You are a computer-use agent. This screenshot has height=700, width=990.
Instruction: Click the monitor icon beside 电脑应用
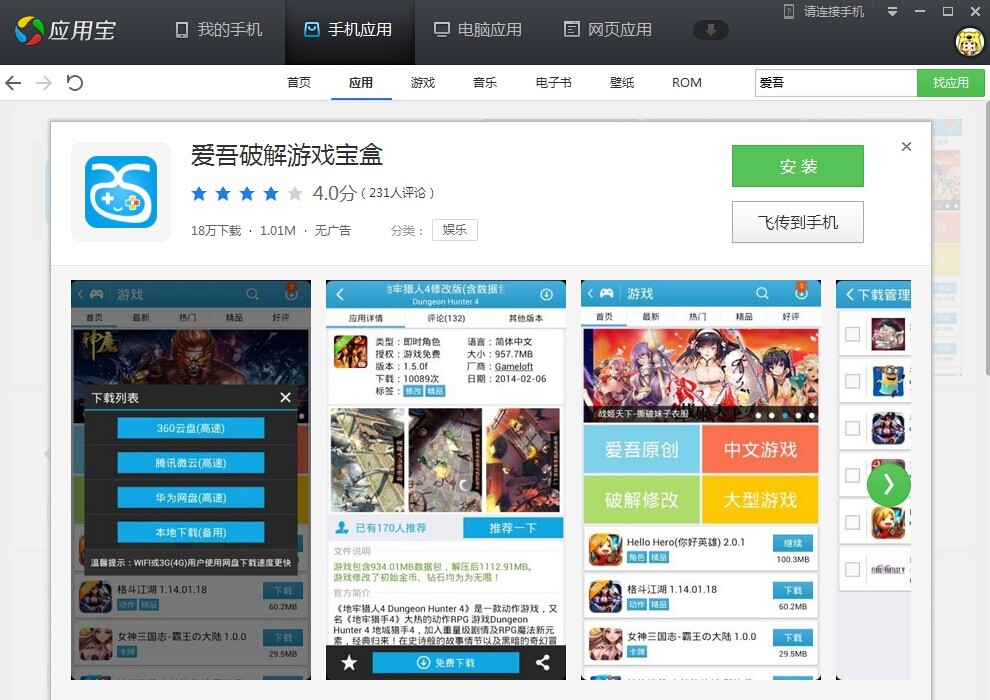coord(442,30)
